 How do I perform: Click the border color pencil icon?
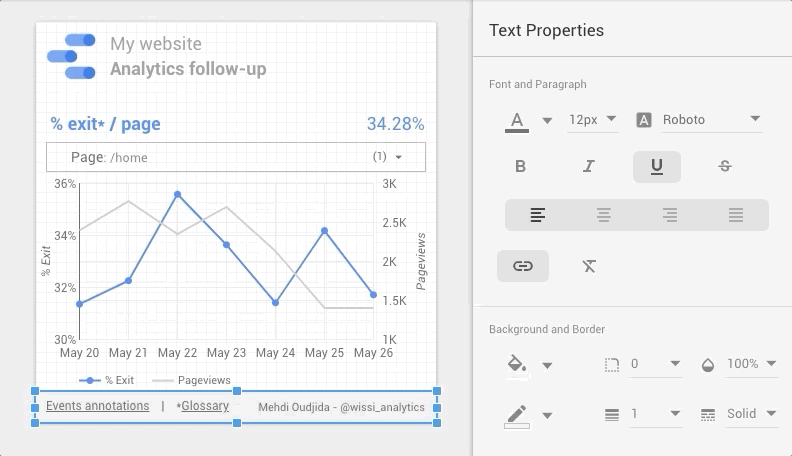517,416
